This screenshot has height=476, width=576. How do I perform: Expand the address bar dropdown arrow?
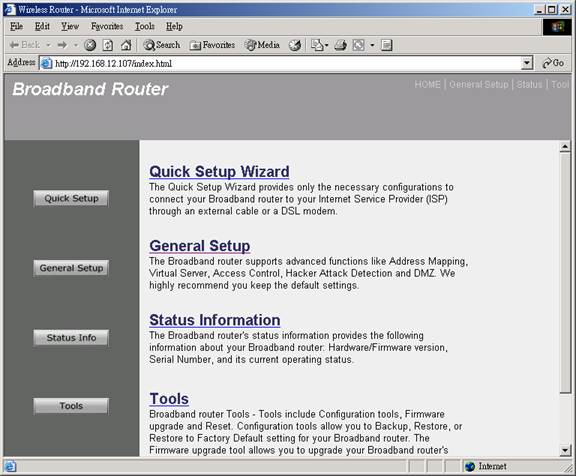click(527, 63)
